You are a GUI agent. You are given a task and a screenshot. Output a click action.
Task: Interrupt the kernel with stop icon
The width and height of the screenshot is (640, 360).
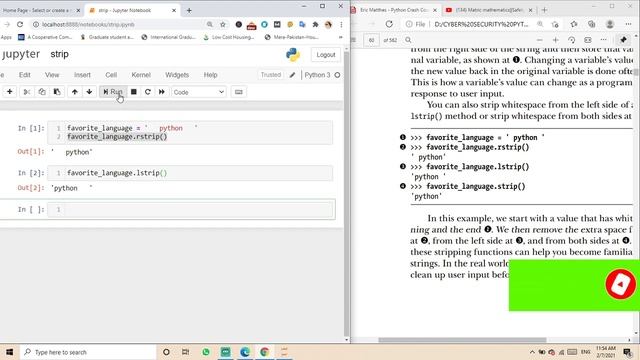click(x=133, y=92)
